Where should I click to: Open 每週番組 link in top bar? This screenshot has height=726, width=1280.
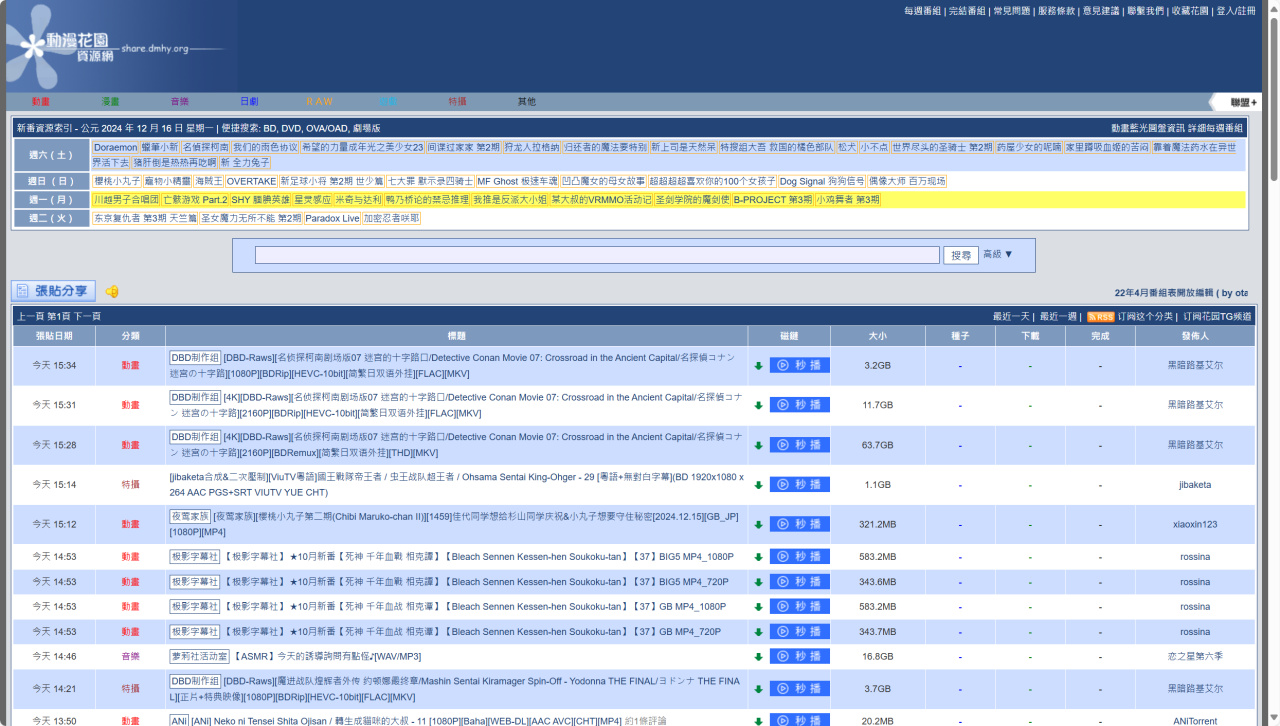(922, 11)
